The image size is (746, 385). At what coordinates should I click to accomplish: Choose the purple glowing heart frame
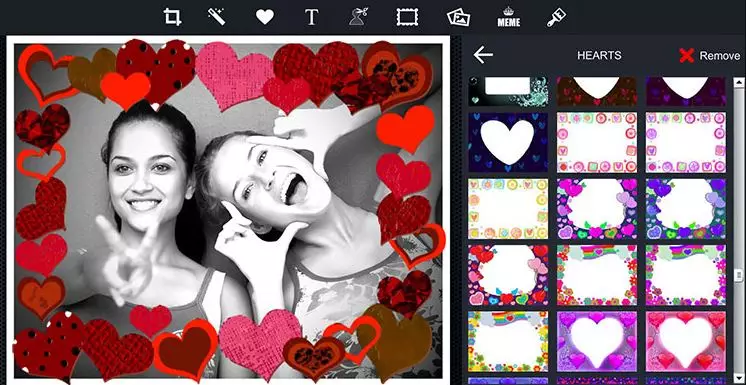[x=597, y=341]
